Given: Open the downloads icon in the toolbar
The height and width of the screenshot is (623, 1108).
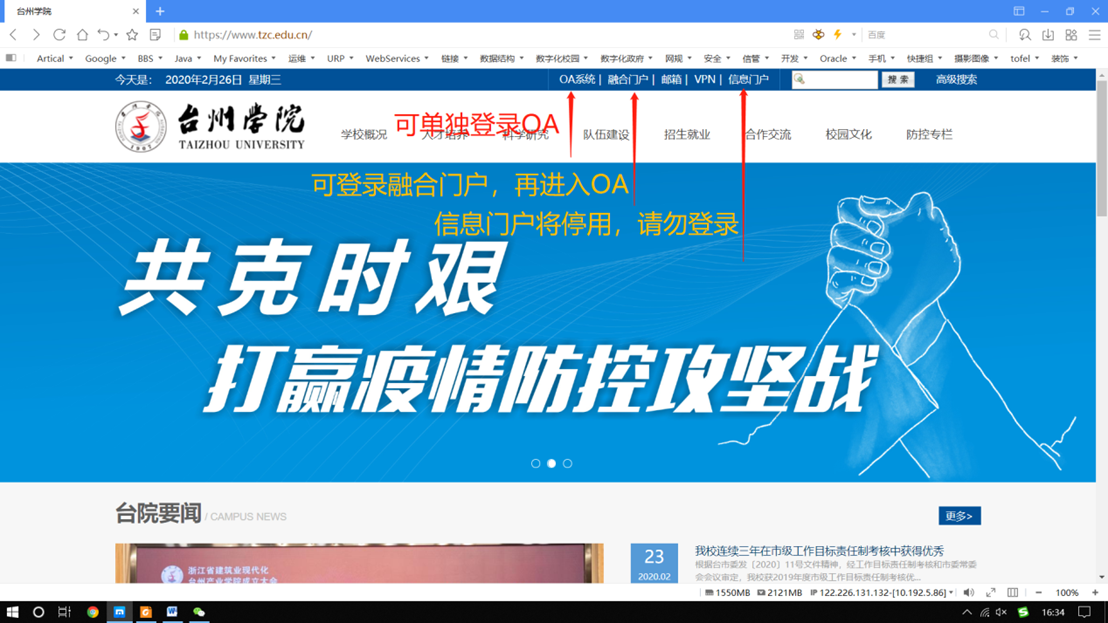Looking at the screenshot, I should tap(1047, 35).
